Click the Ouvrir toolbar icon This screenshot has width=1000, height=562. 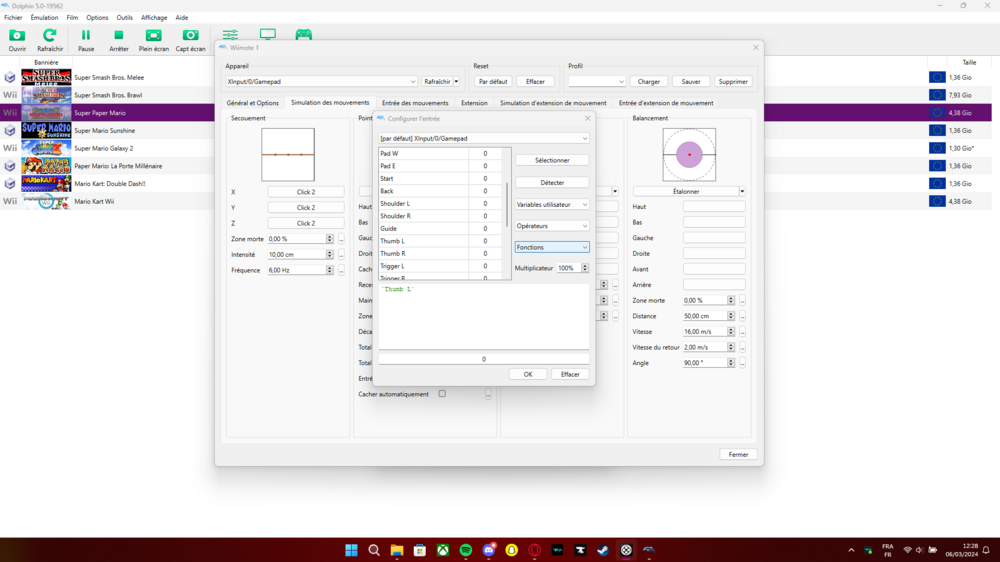coord(17,36)
